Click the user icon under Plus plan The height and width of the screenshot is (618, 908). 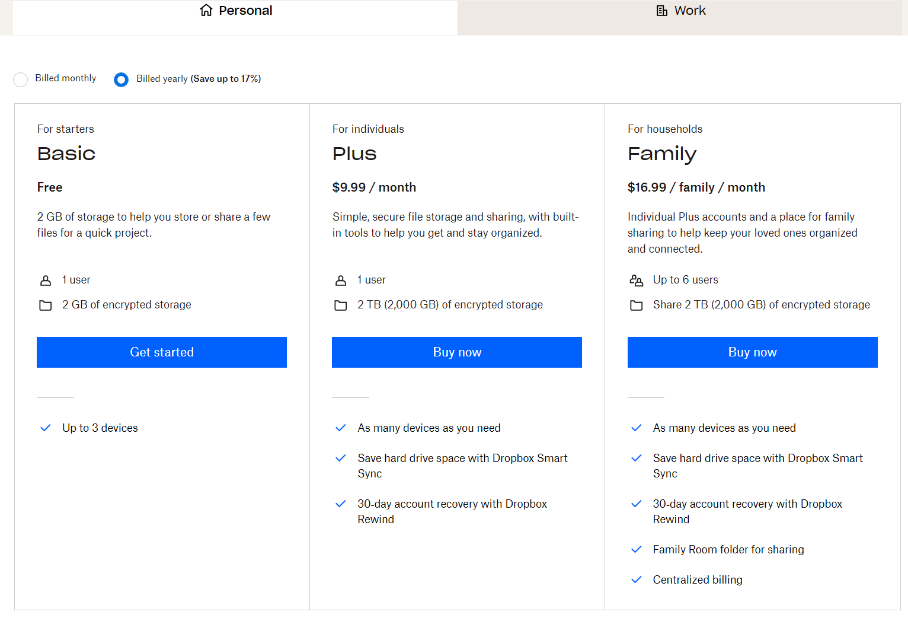[x=341, y=281]
